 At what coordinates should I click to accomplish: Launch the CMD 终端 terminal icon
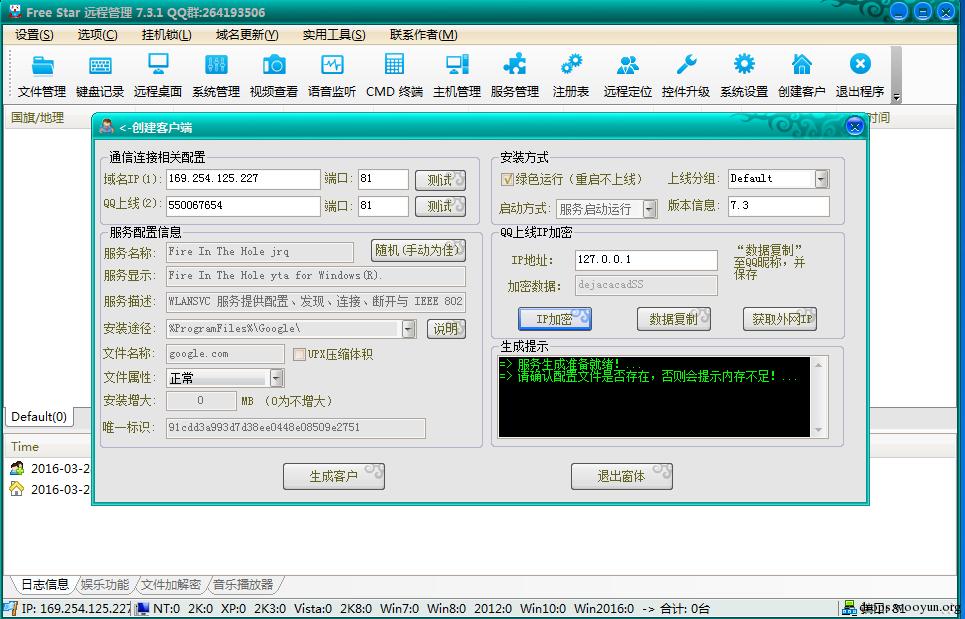click(394, 75)
